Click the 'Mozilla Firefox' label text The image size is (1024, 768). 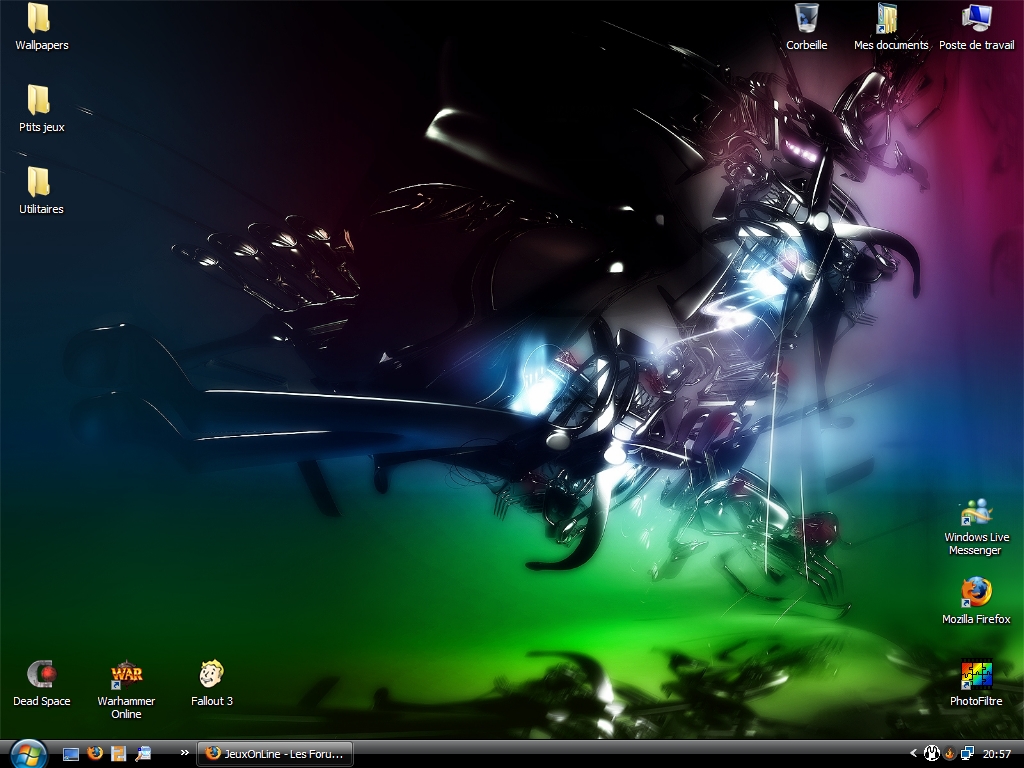point(976,619)
